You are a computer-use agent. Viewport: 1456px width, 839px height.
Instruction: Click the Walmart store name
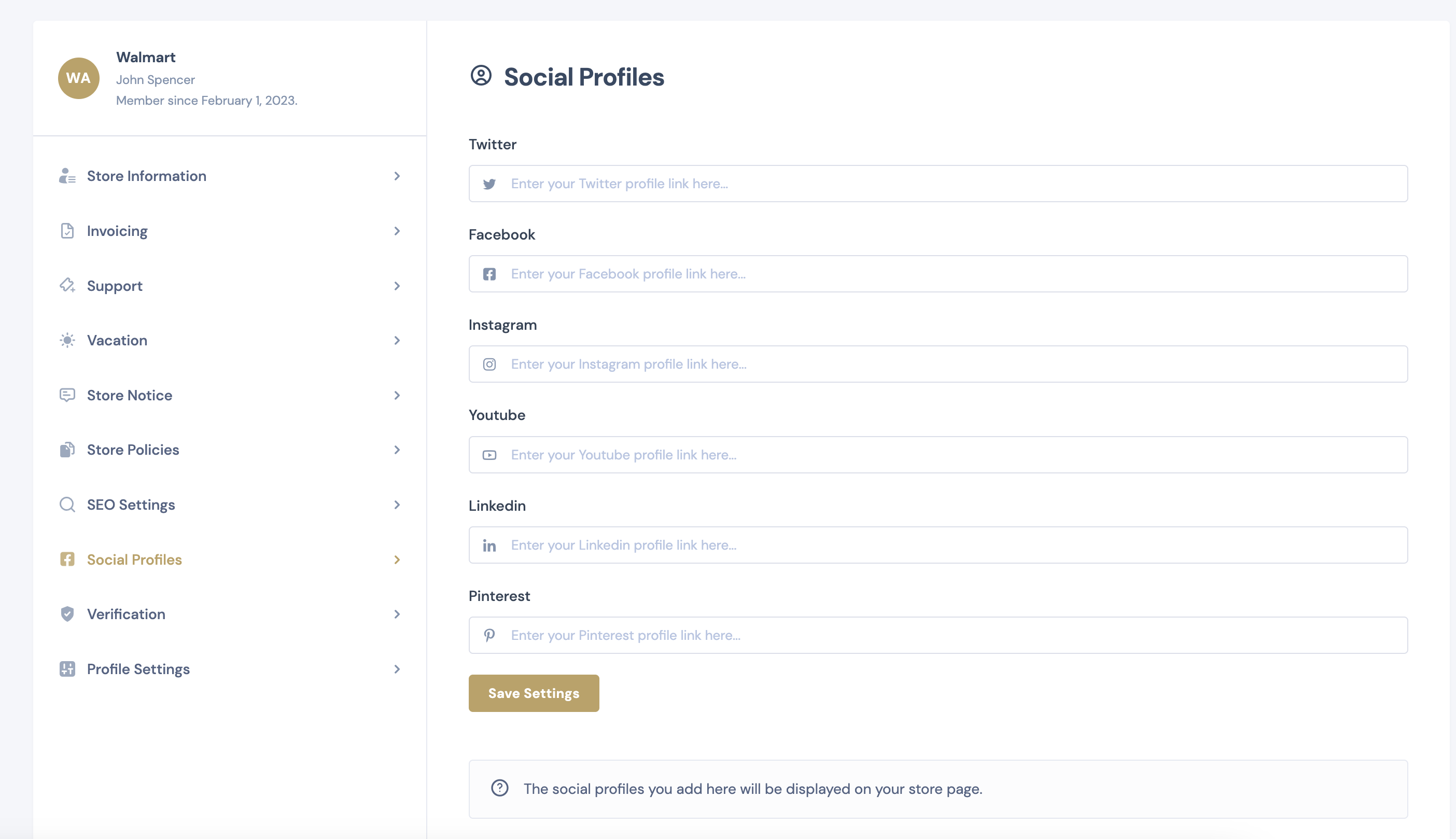tap(146, 57)
